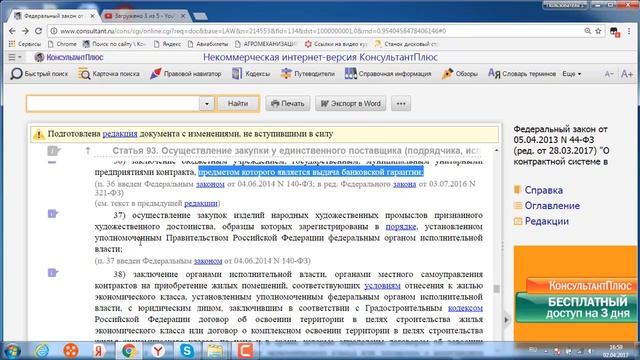This screenshot has height=360, width=640.
Task: Switch to the Федеральный закон browser tab
Action: click(x=53, y=16)
